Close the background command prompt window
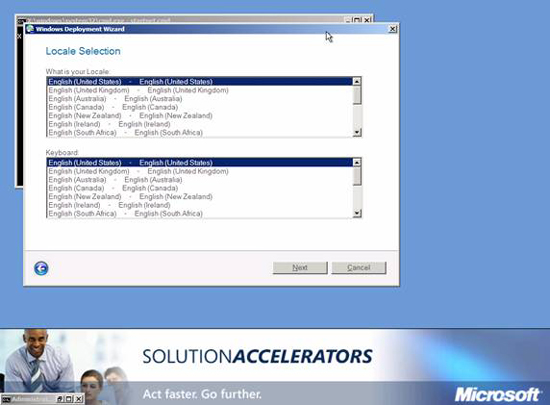The image size is (550, 405). pos(367,20)
